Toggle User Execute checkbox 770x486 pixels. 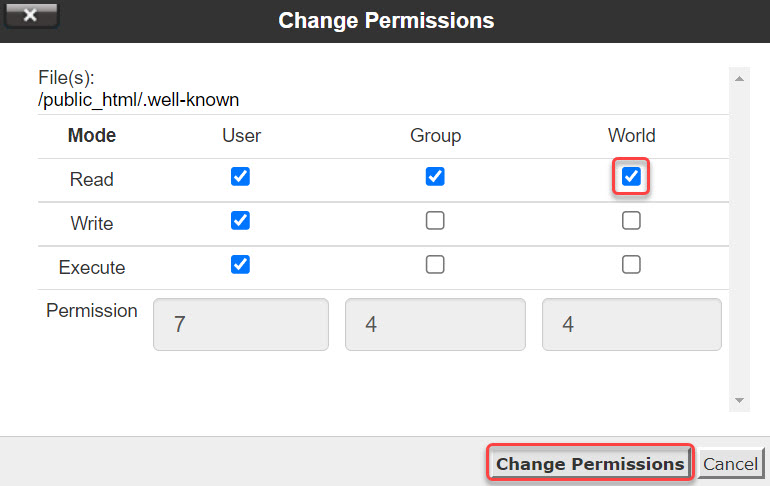[x=240, y=265]
